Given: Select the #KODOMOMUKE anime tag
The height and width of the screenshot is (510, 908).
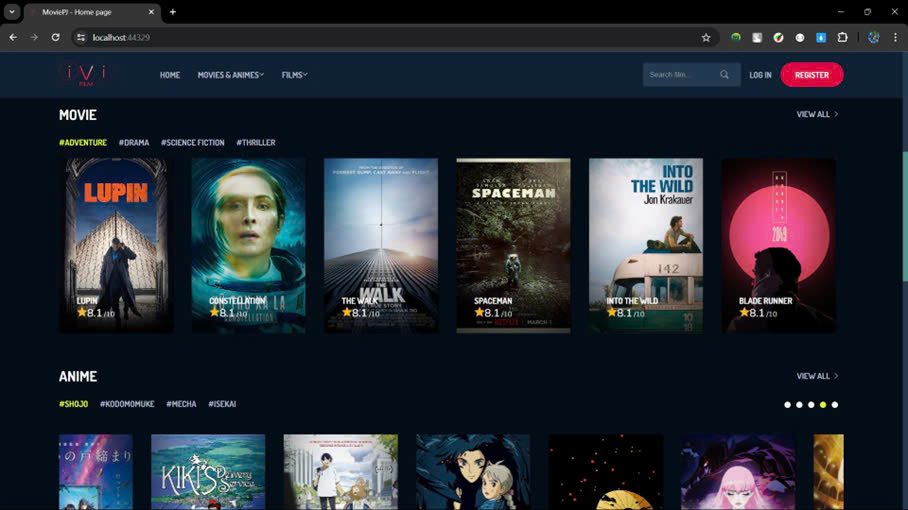Looking at the screenshot, I should pyautogui.click(x=127, y=404).
